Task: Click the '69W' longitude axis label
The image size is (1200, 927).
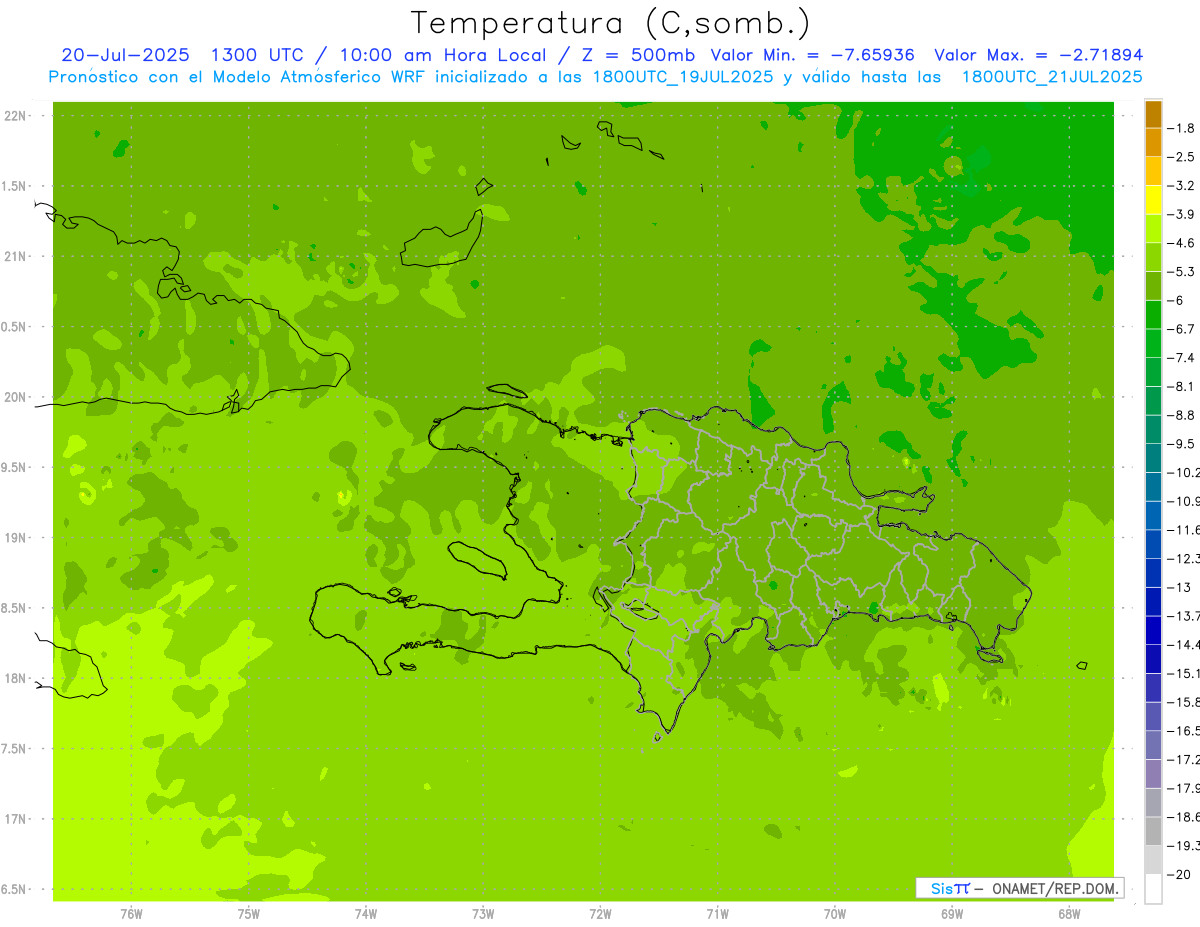Action: [952, 913]
